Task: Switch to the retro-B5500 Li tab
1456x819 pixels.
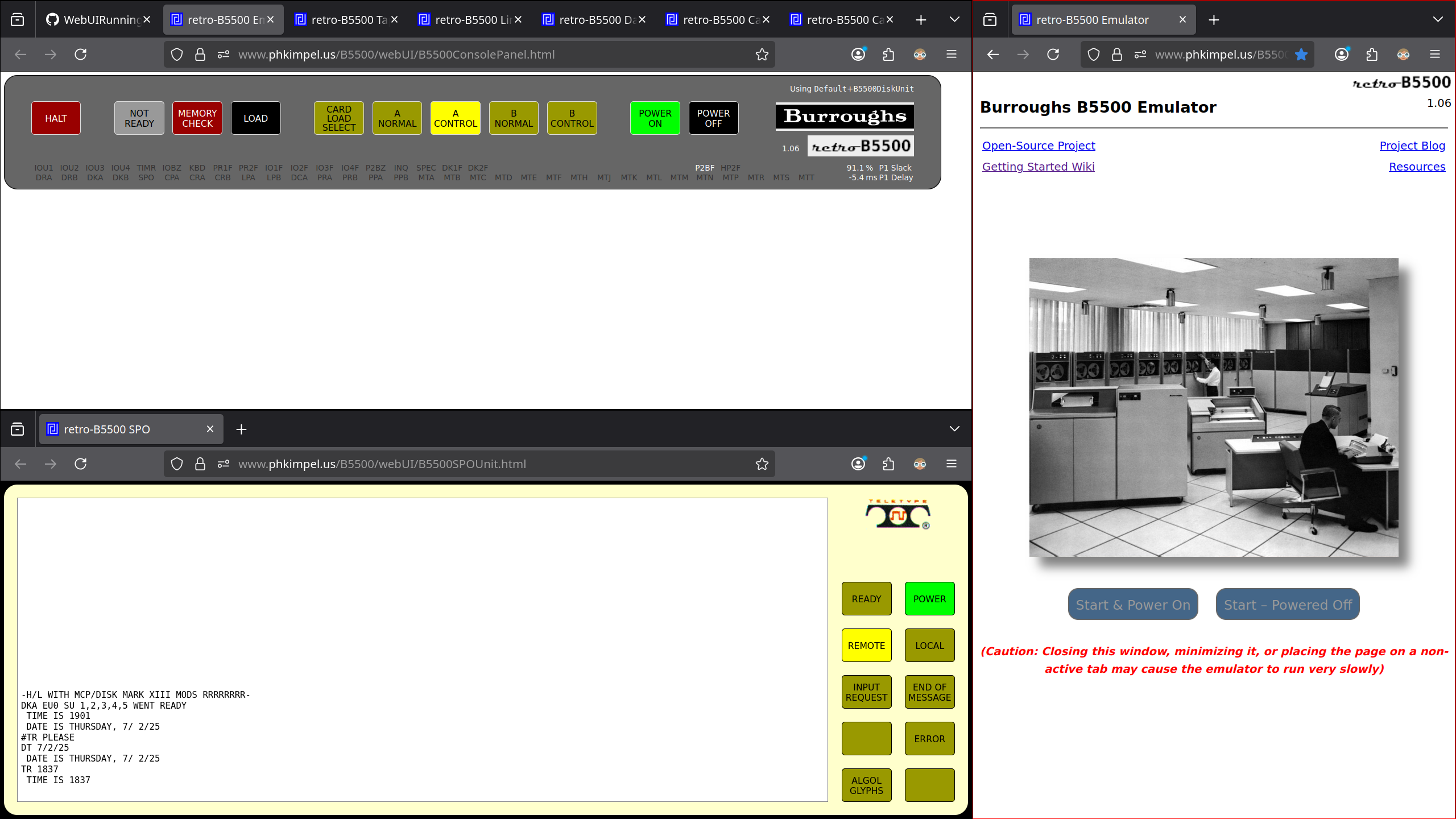Action: click(x=470, y=20)
